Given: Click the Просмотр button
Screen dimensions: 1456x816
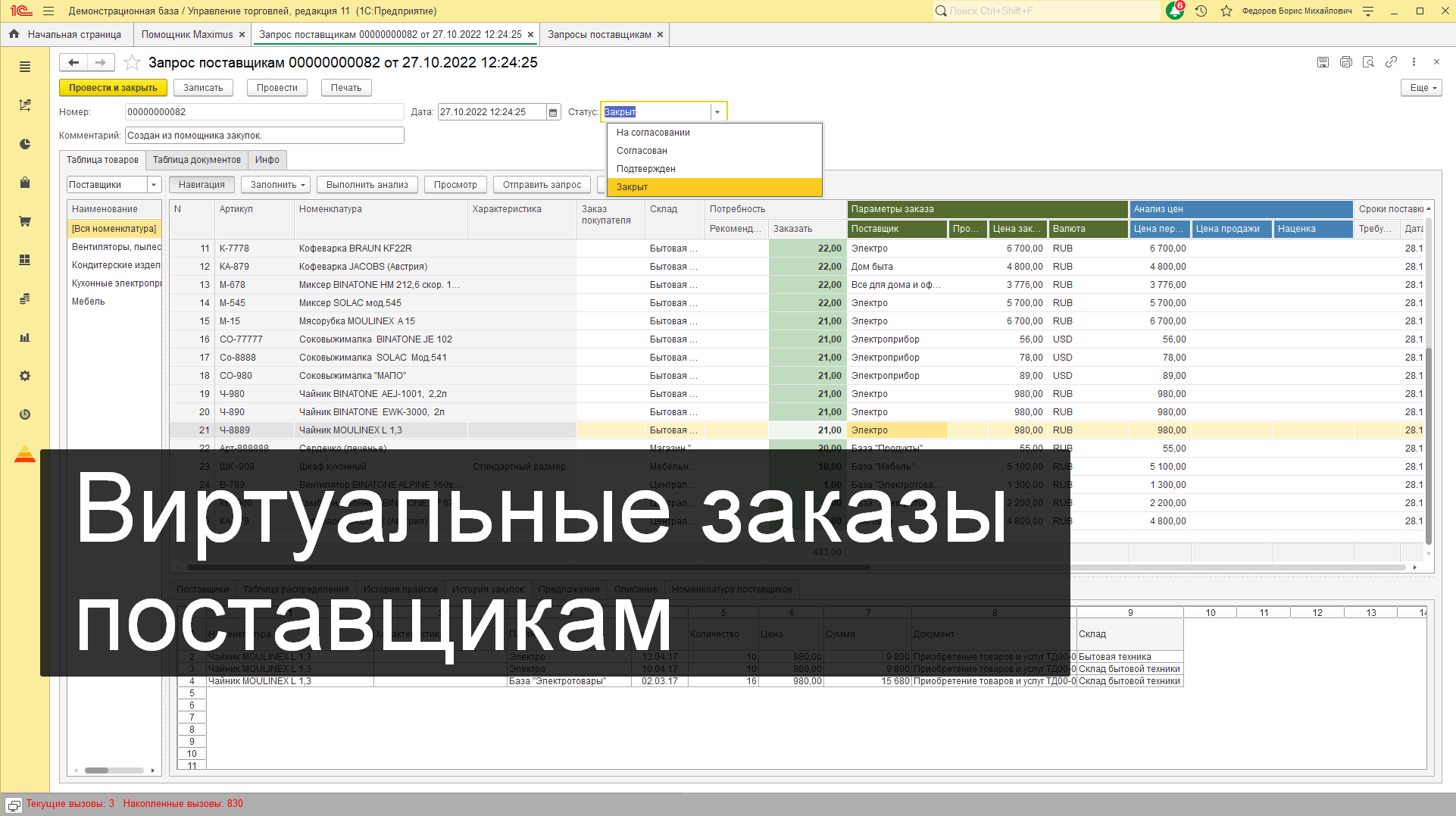Looking at the screenshot, I should click(455, 185).
